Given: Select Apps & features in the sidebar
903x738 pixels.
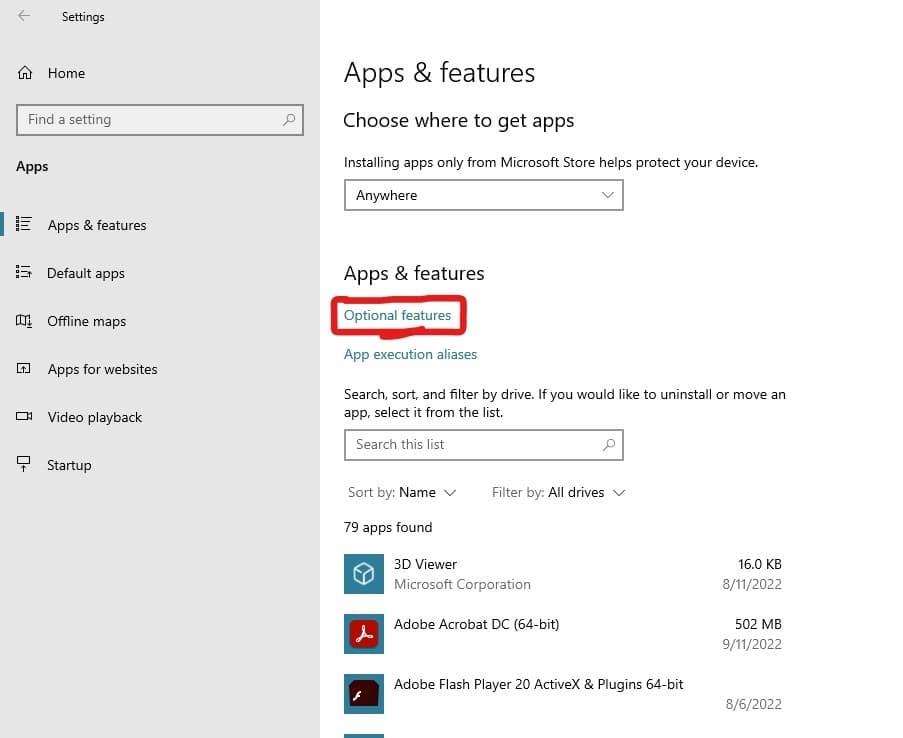Looking at the screenshot, I should tap(96, 224).
